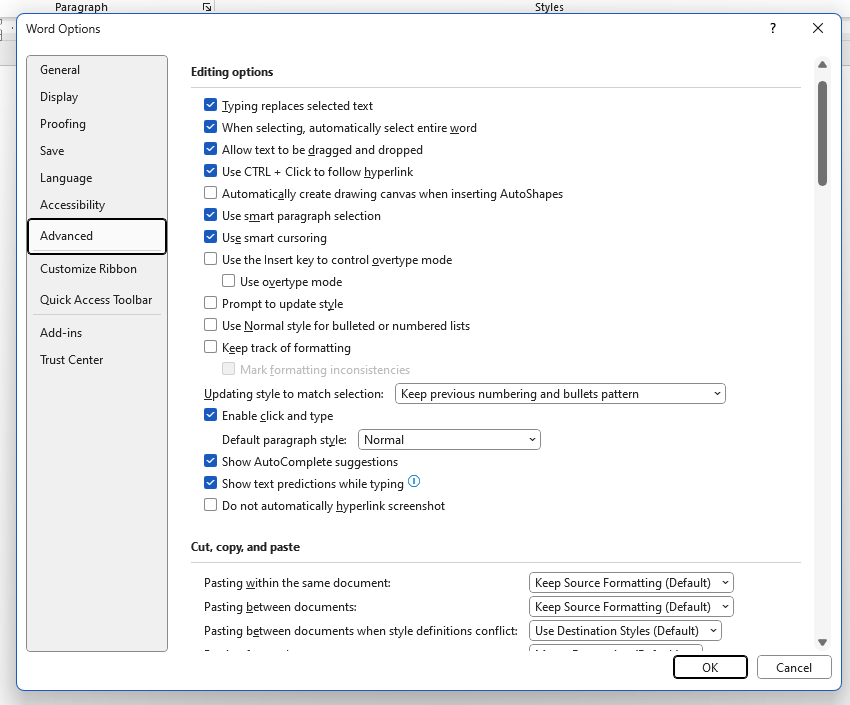Viewport: 850px width, 705px height.
Task: Select the General category
Action: [x=96, y=70]
